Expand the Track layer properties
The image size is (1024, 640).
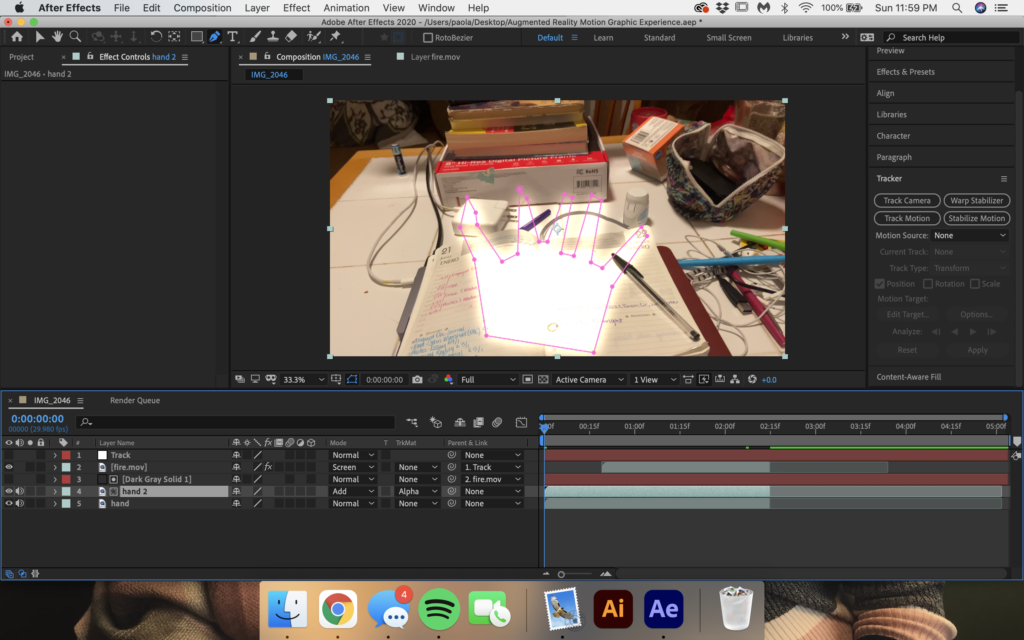click(x=55, y=455)
